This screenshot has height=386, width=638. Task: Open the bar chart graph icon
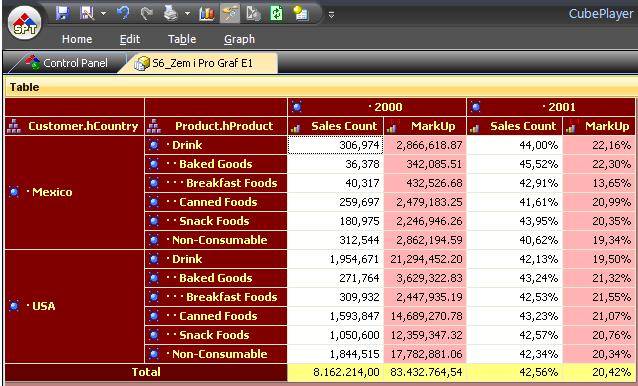207,14
